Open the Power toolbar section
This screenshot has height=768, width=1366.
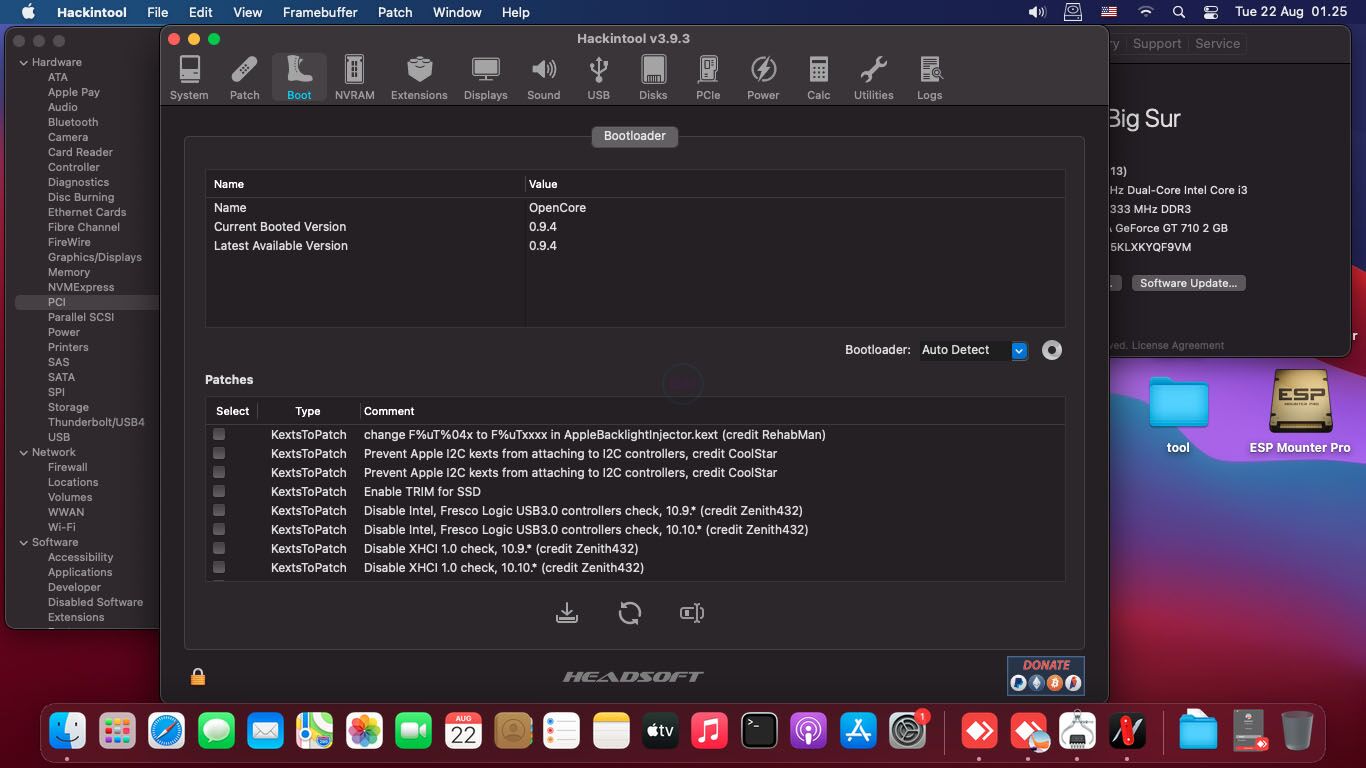763,78
